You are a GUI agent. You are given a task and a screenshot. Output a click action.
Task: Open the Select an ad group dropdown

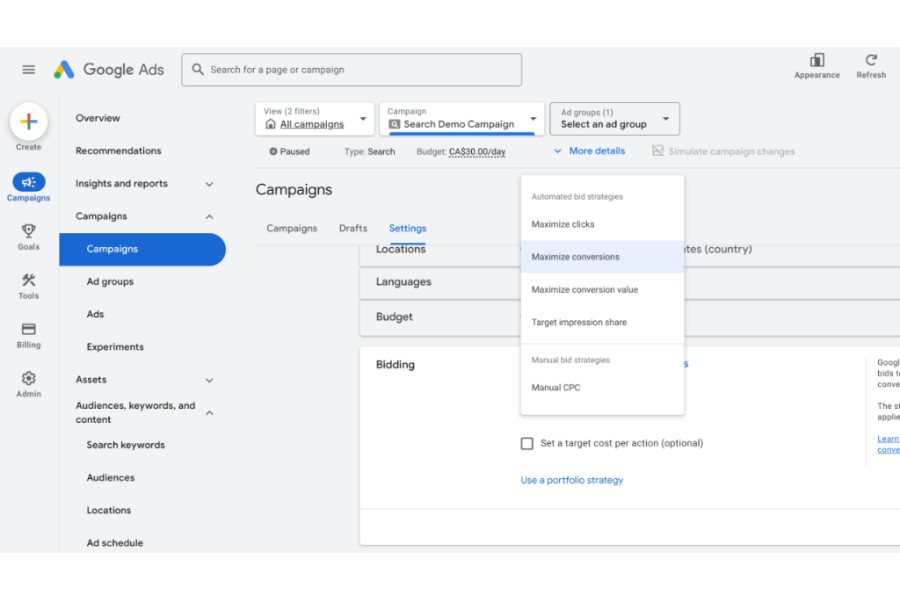[x=615, y=119]
